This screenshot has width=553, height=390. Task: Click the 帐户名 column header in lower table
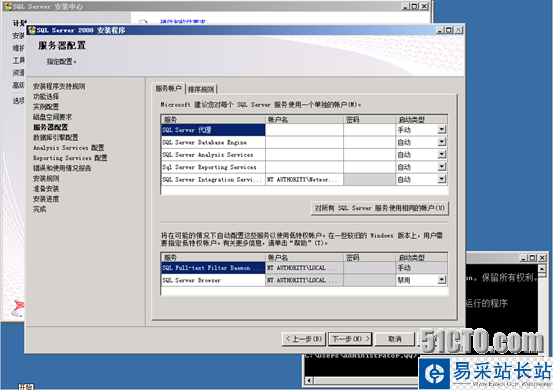point(304,257)
